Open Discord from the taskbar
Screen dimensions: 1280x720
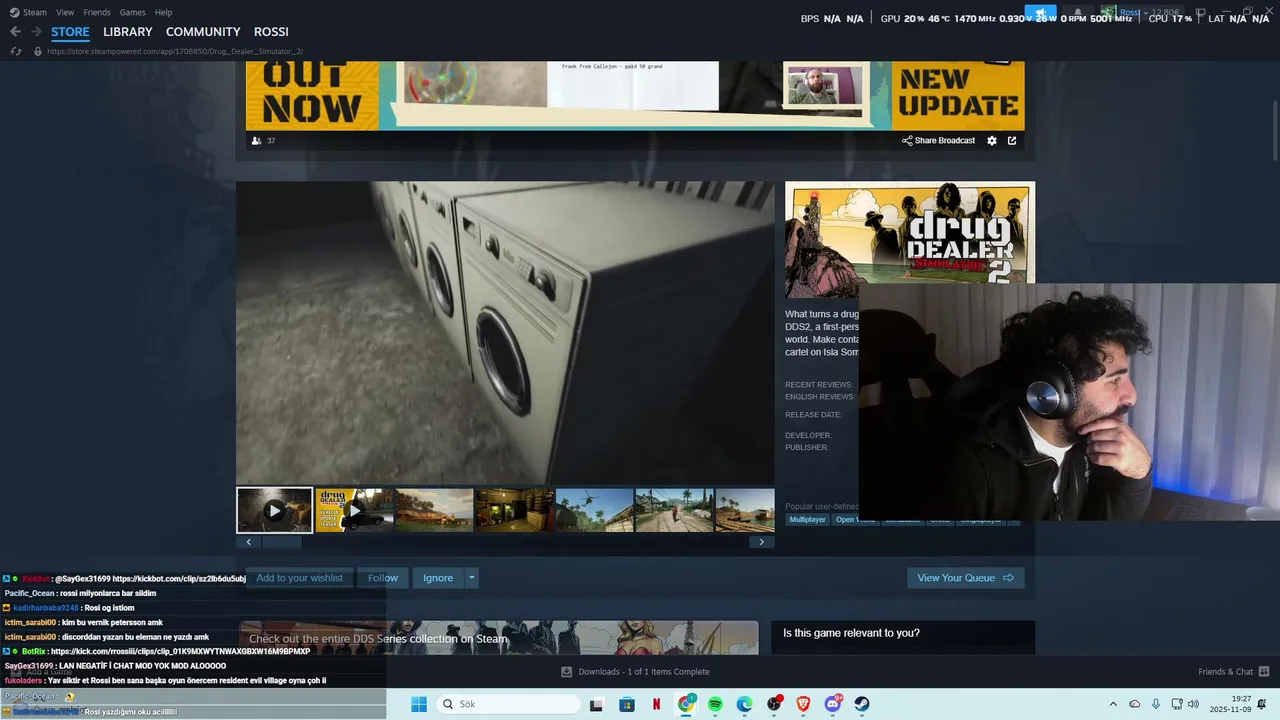point(833,704)
